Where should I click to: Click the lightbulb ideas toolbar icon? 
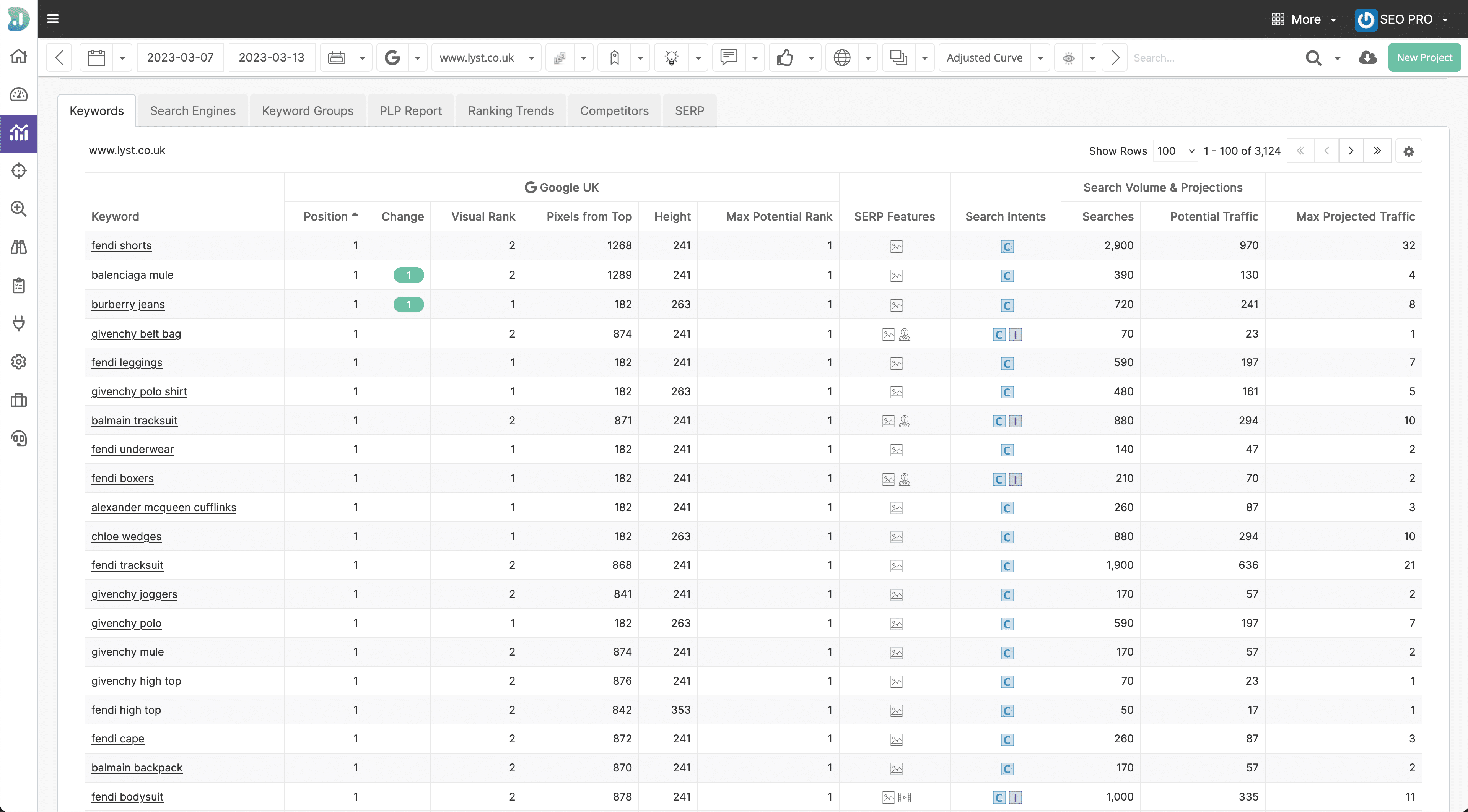point(671,57)
